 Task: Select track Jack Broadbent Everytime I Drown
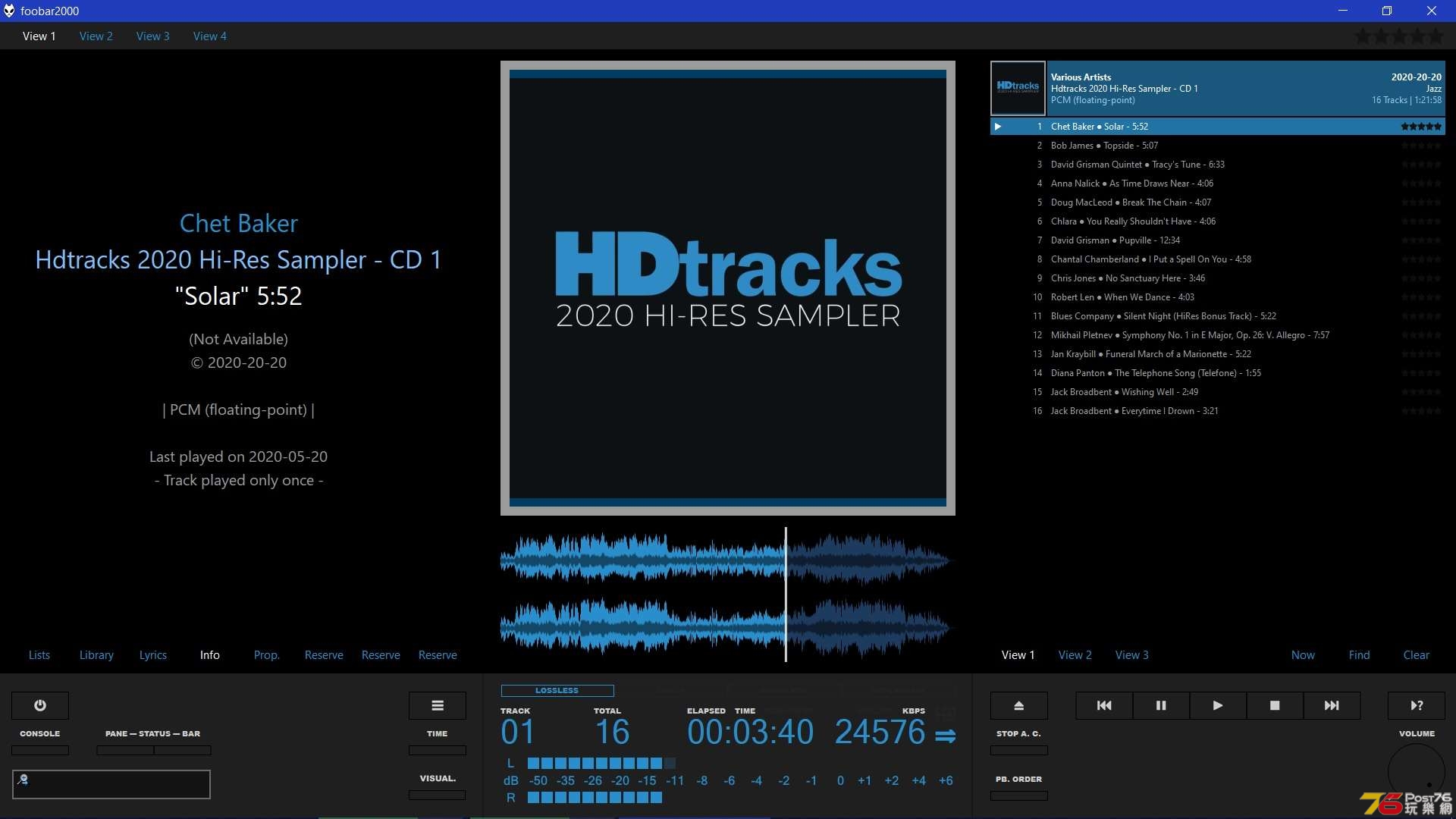click(1218, 411)
